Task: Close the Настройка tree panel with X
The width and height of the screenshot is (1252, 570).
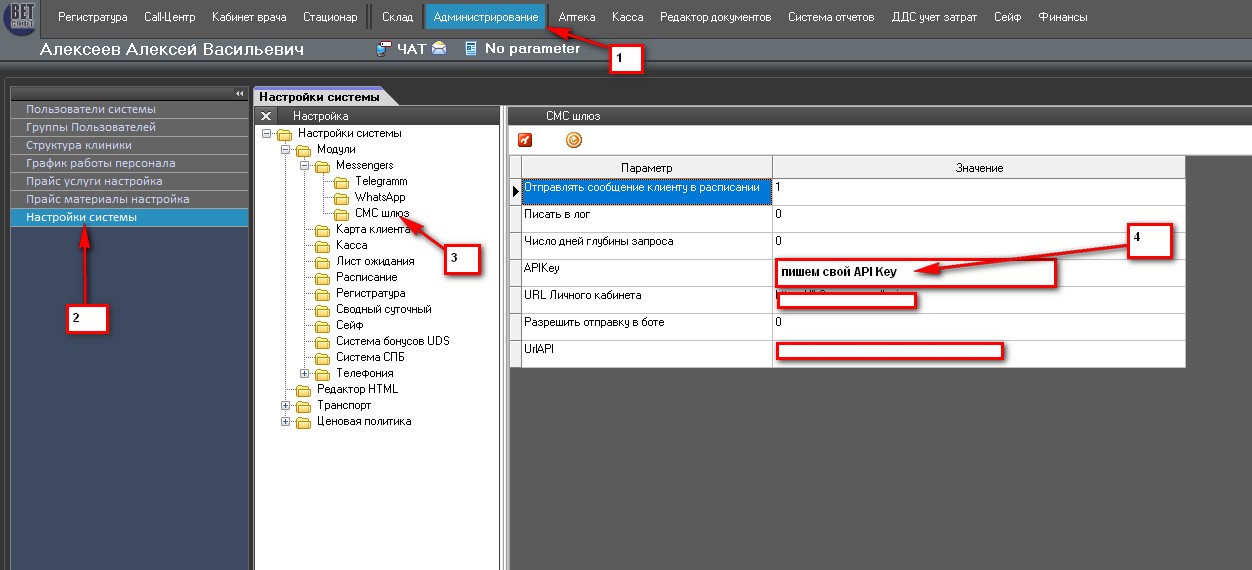Action: coord(266,116)
